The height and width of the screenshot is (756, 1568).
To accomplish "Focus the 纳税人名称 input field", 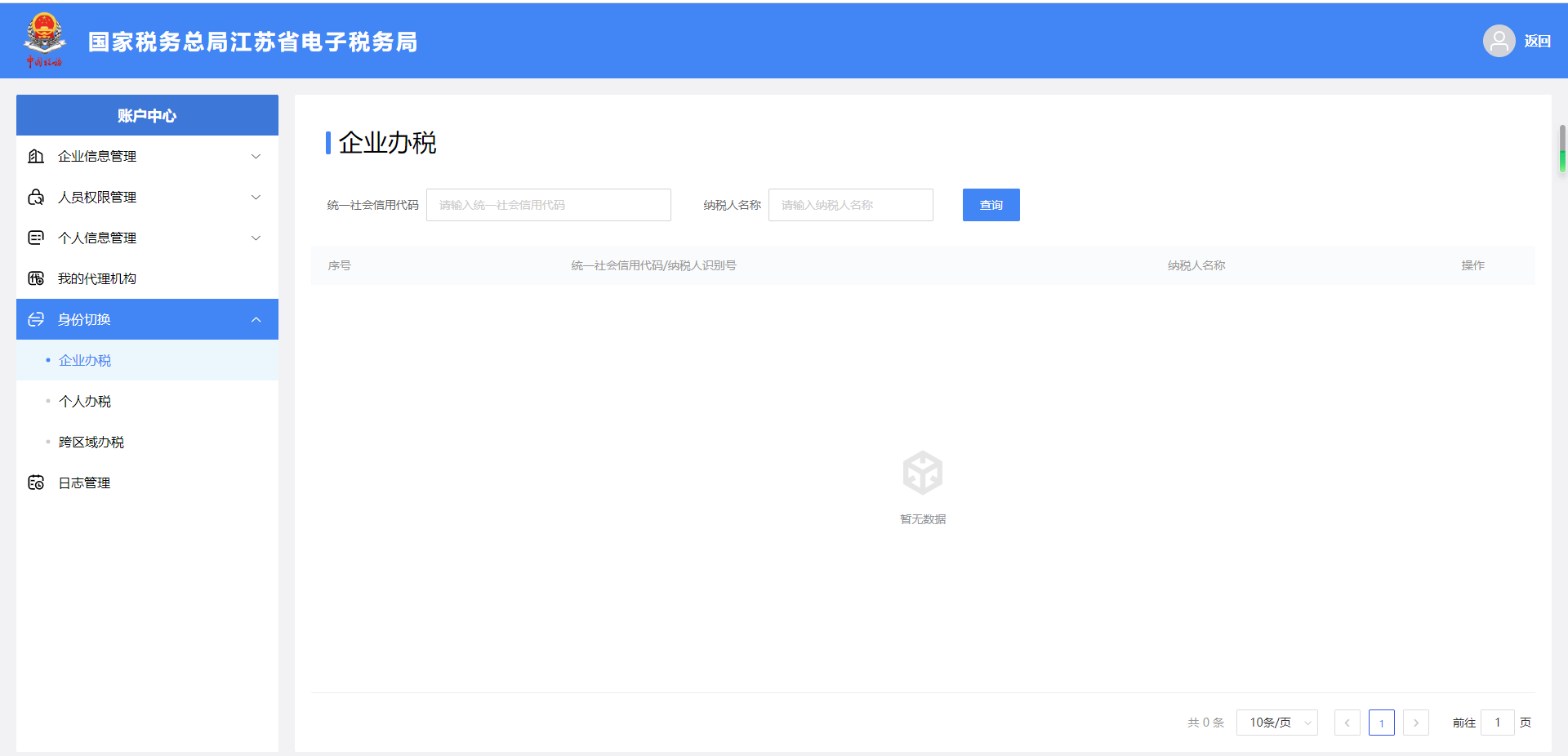I will coord(850,205).
